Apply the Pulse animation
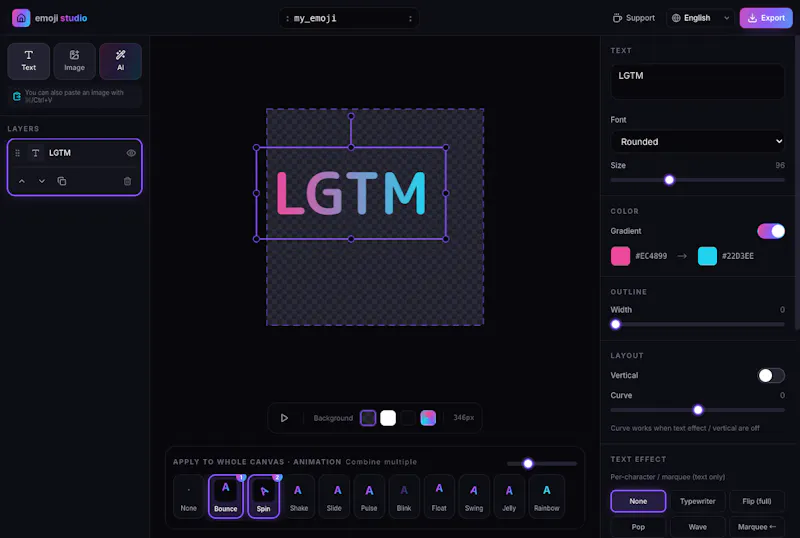Viewport: 800px width, 538px height. tap(369, 497)
